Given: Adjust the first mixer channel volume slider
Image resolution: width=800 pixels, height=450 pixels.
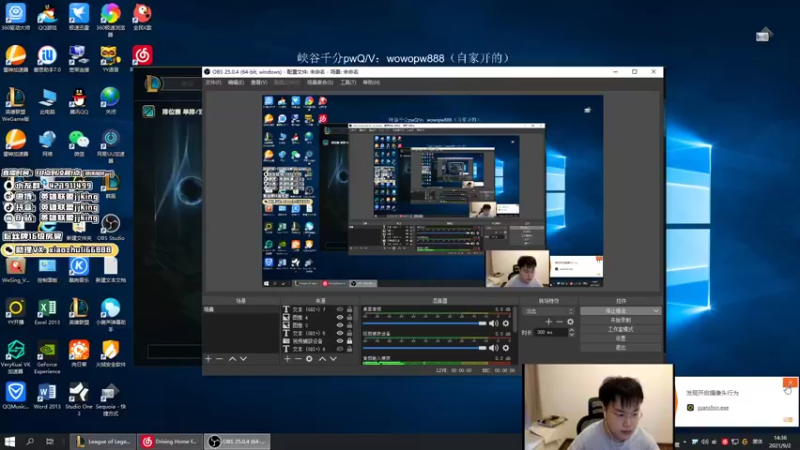Looking at the screenshot, I should [x=424, y=323].
